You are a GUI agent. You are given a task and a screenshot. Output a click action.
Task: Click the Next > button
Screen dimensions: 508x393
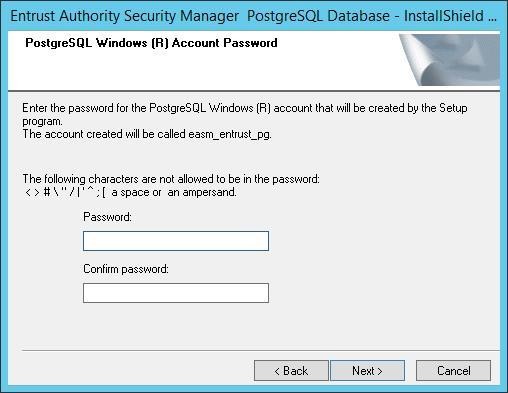[x=367, y=370]
